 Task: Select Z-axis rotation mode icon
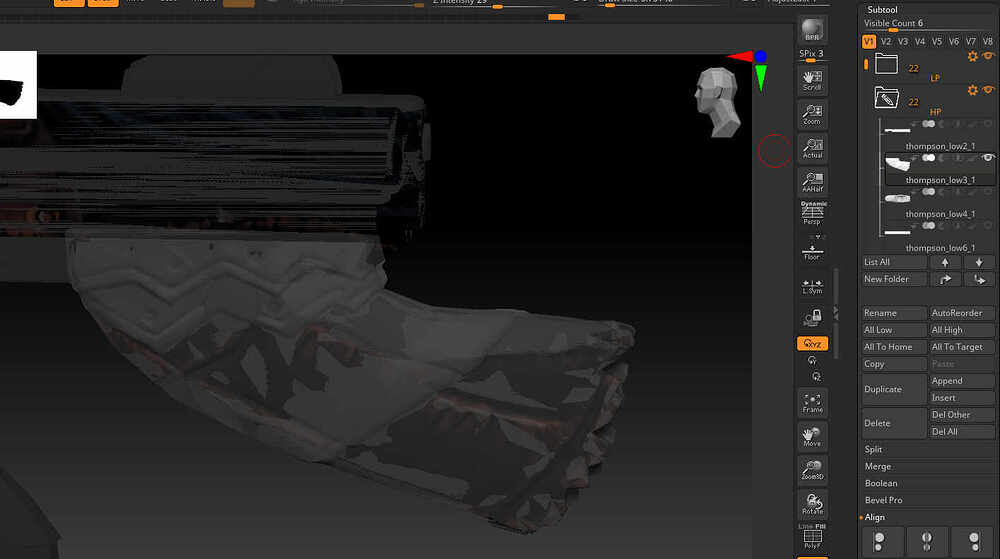click(816, 377)
